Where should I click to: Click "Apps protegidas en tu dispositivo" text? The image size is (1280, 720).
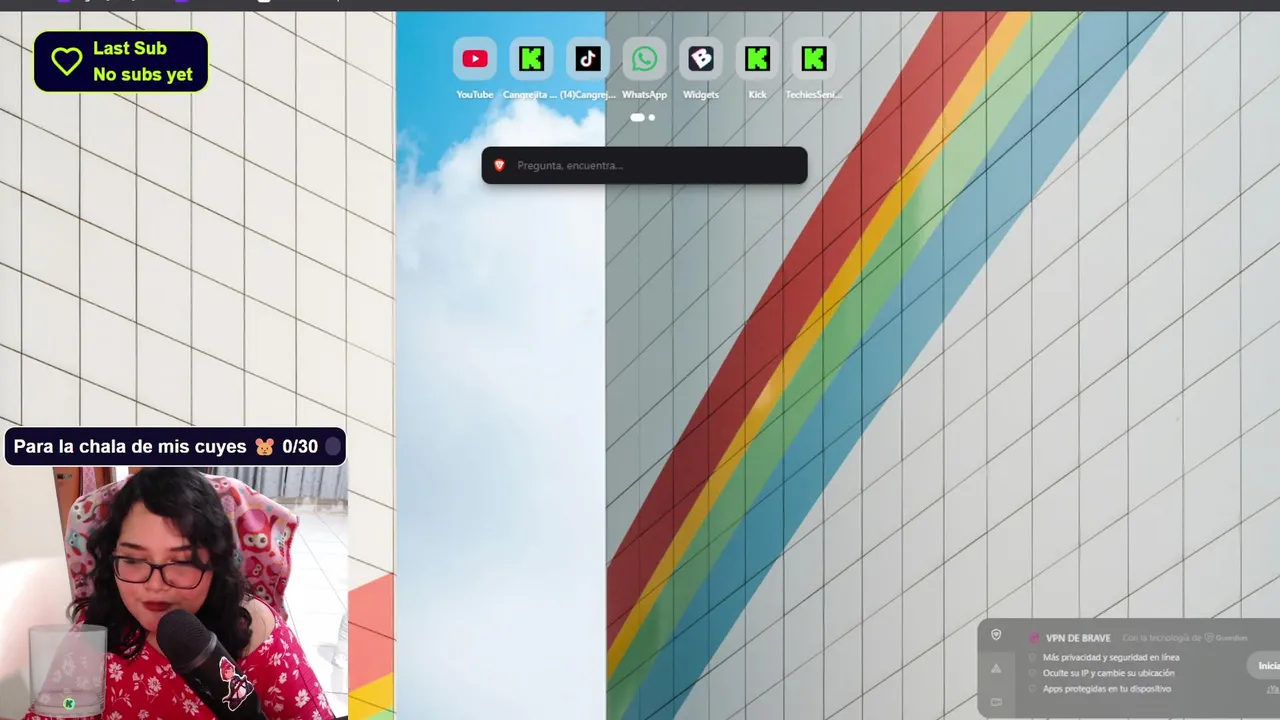pos(1107,689)
